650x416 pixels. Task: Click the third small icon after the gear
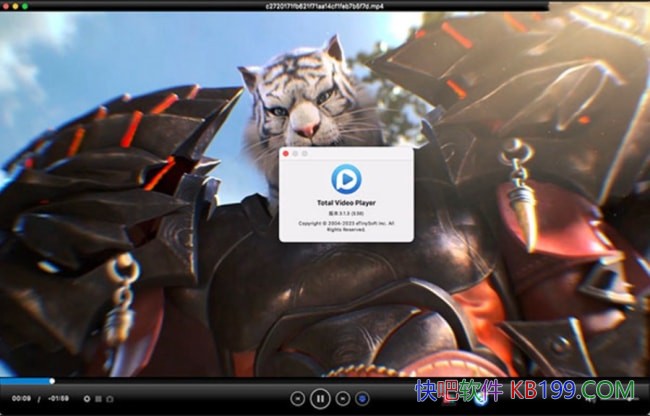[109, 399]
